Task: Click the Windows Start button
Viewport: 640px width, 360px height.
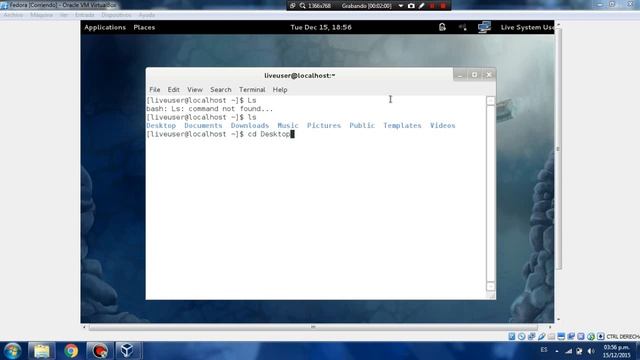Action: (x=13, y=351)
